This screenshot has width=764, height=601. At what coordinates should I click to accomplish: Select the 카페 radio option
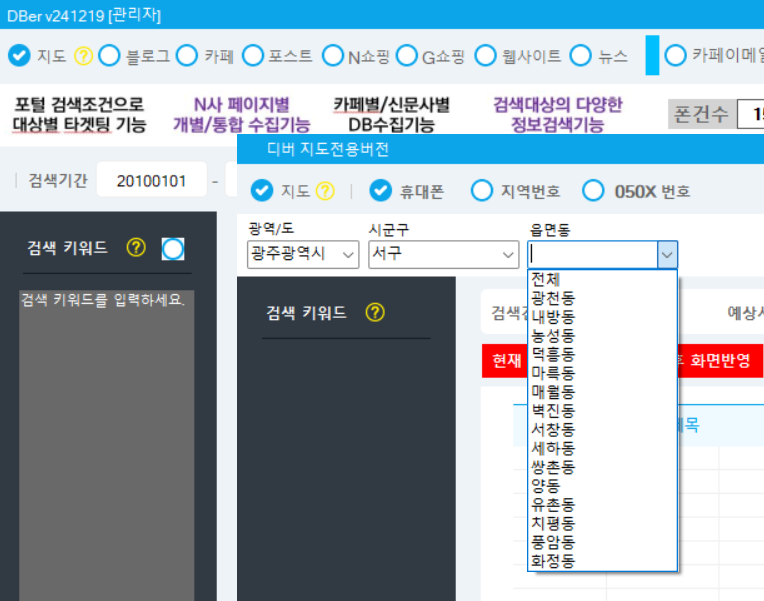[187, 56]
